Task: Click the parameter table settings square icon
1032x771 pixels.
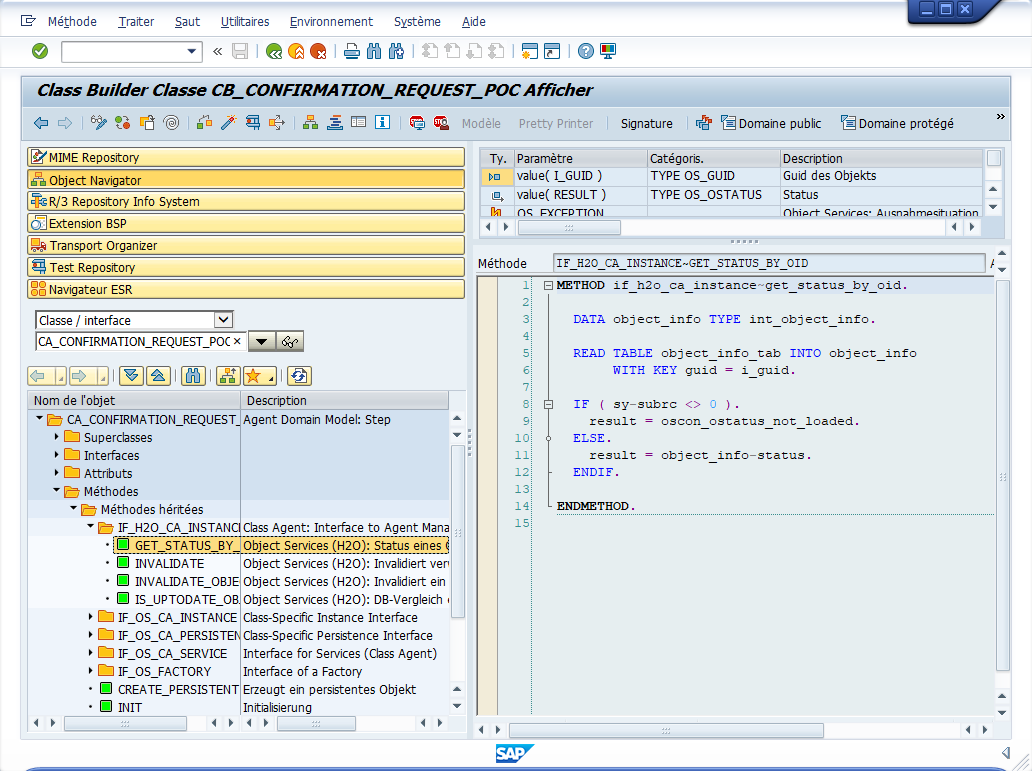Action: [994, 158]
